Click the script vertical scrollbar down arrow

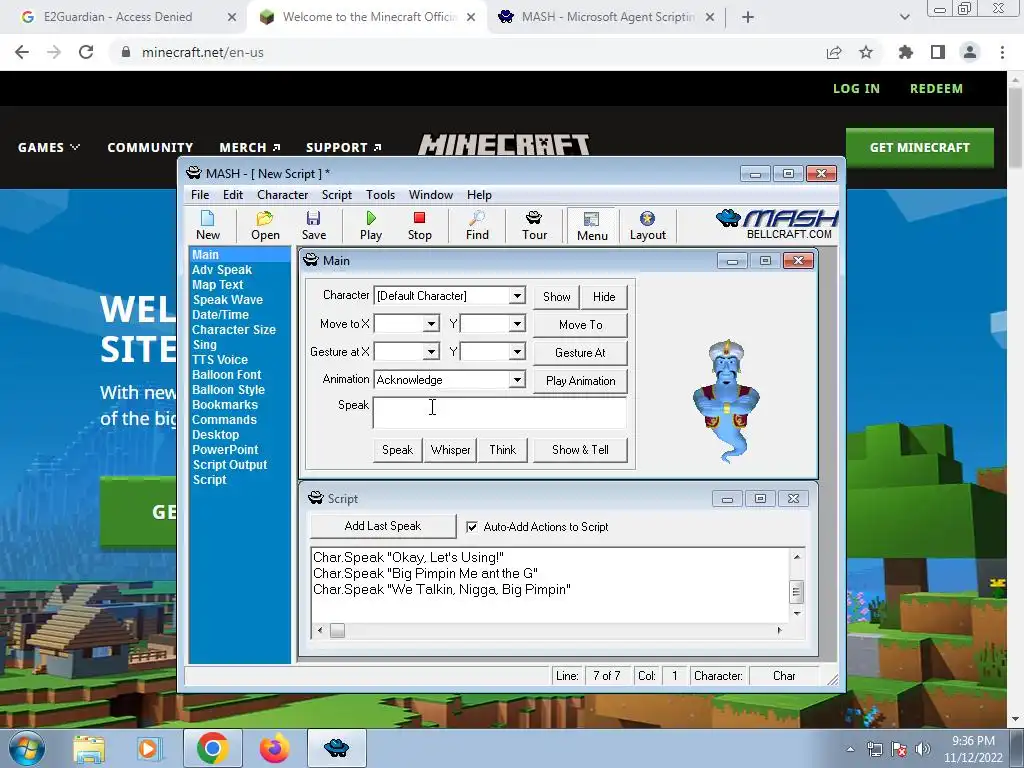coord(797,614)
